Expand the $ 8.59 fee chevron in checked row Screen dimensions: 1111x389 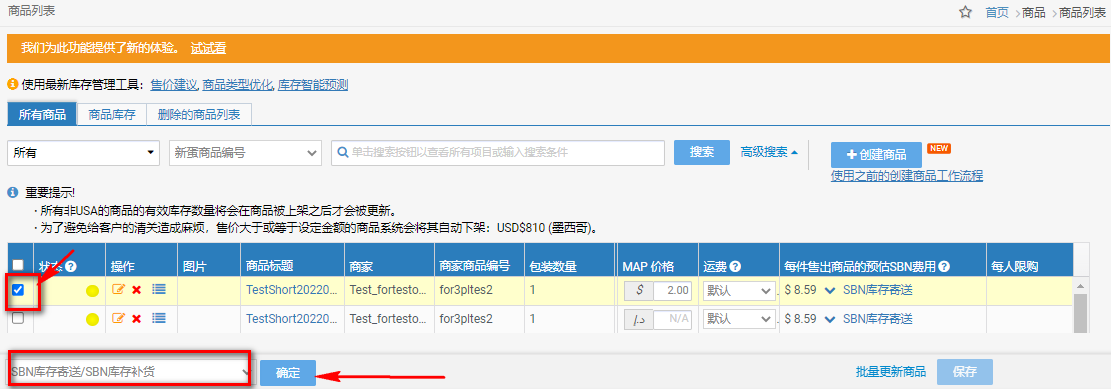click(x=830, y=291)
